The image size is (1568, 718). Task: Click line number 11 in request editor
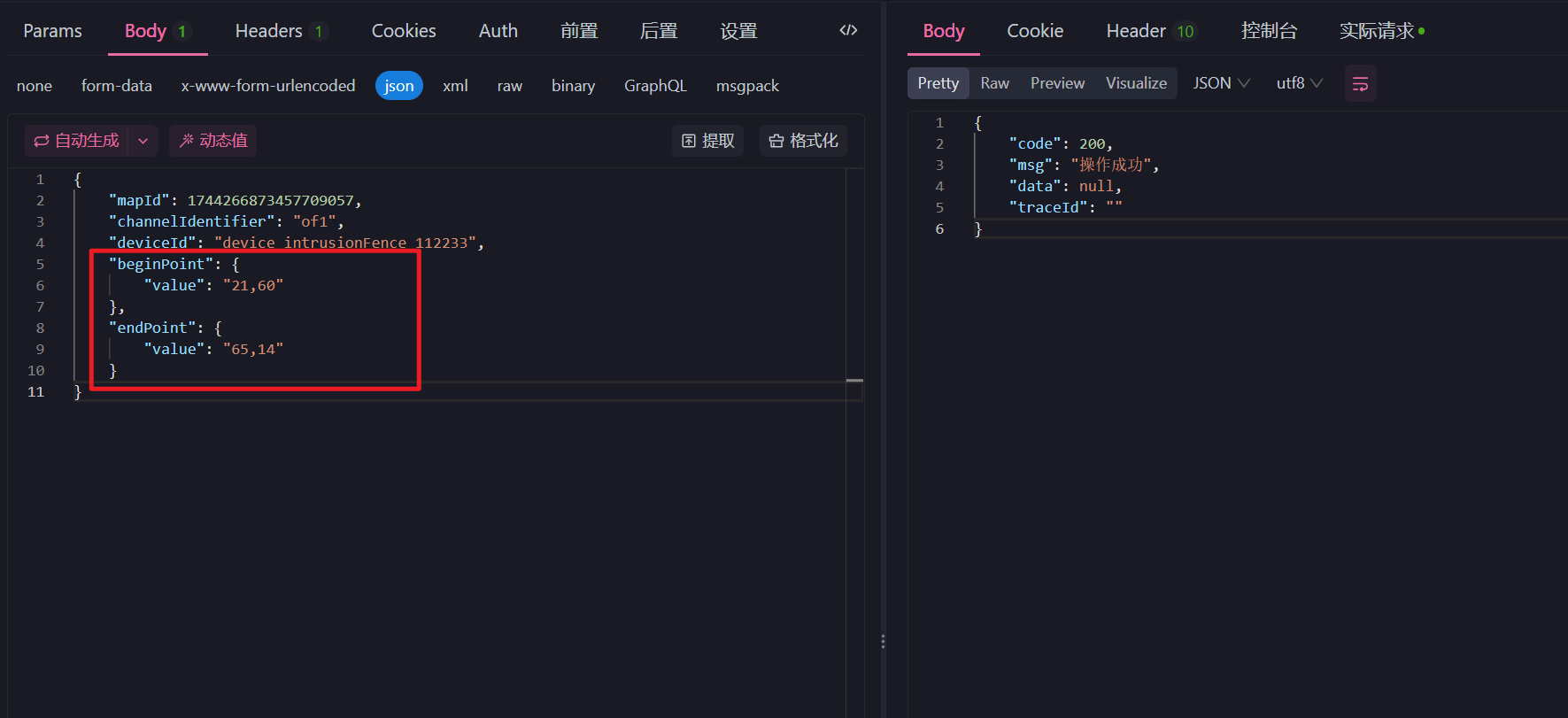point(35,392)
